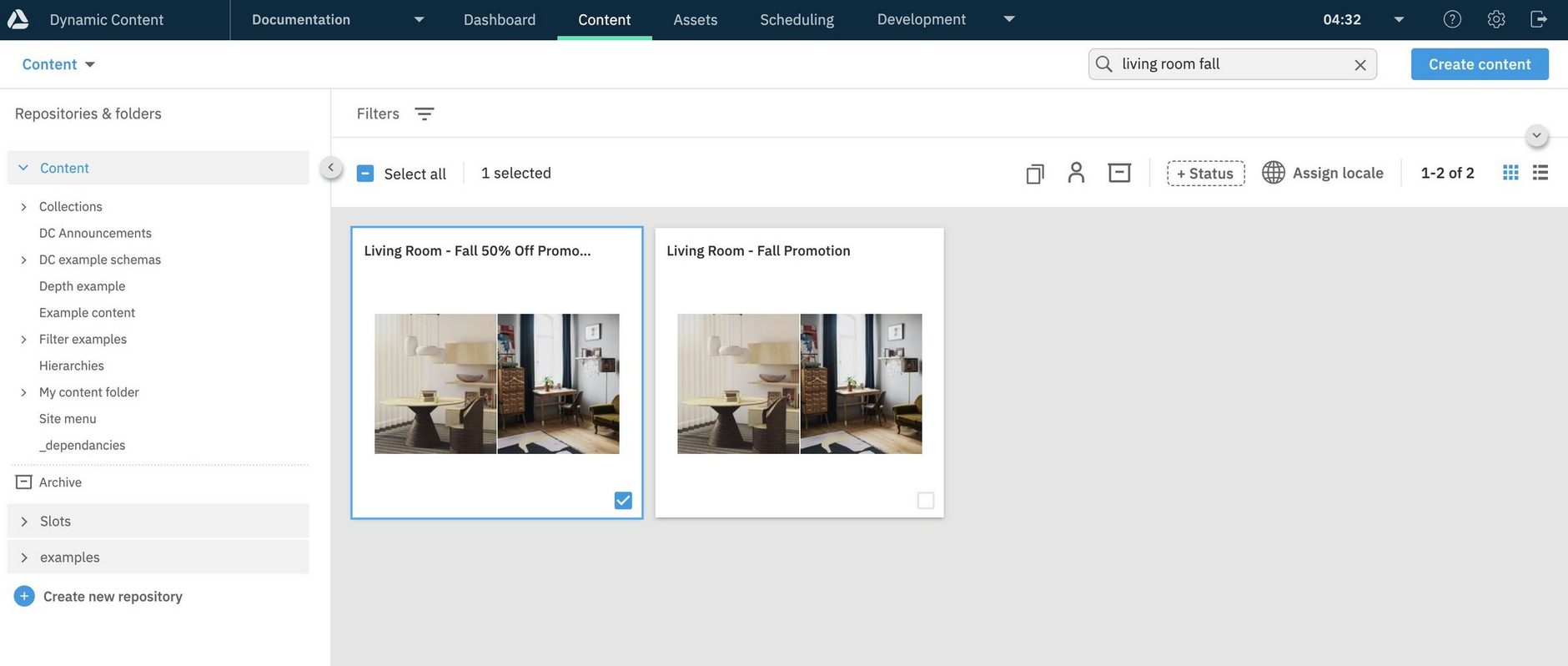Click the Repositories & folders heading

88,114
